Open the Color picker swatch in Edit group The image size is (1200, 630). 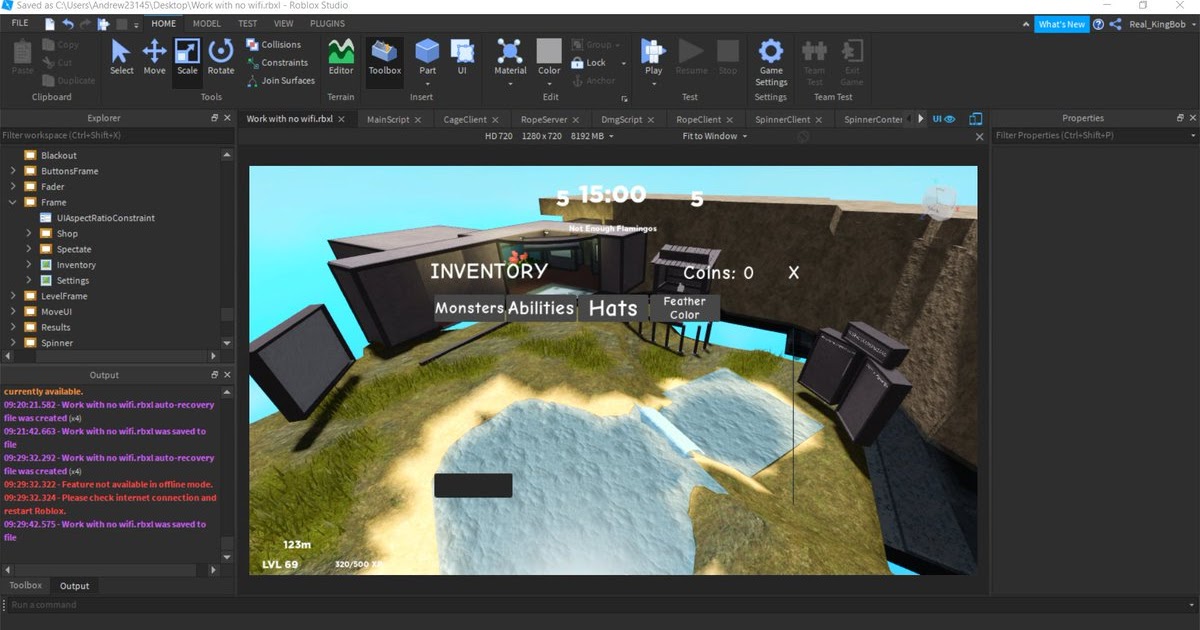[549, 50]
